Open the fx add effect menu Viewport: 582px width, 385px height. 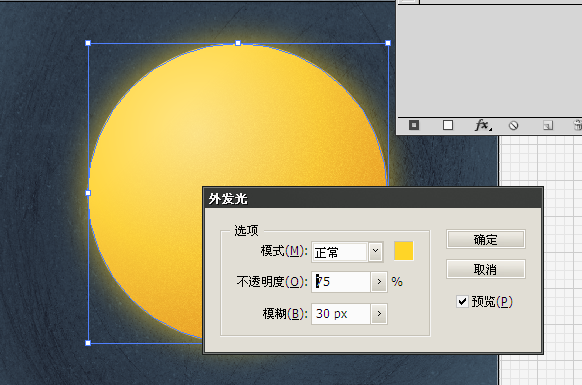[483, 125]
